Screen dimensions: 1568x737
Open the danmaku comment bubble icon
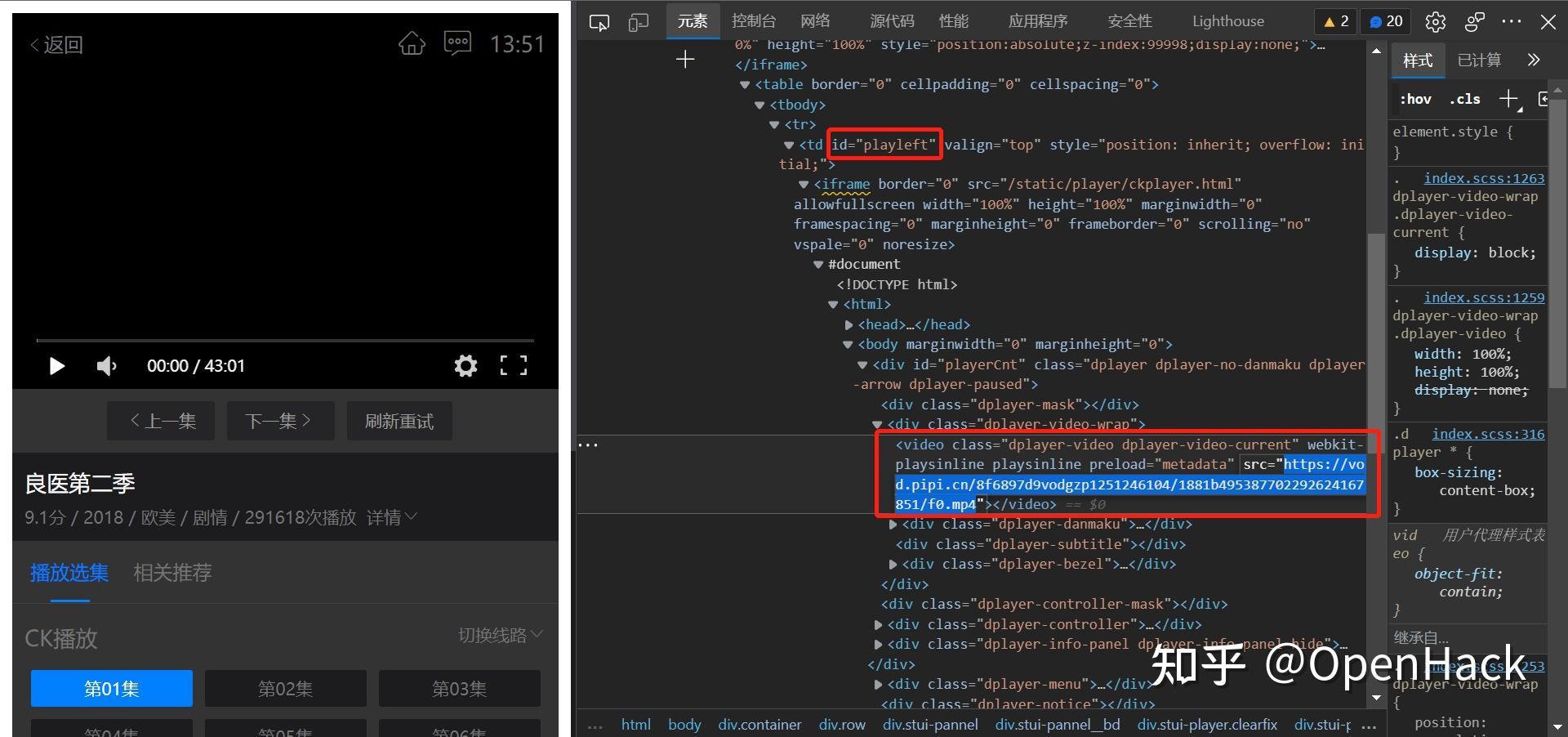click(457, 42)
